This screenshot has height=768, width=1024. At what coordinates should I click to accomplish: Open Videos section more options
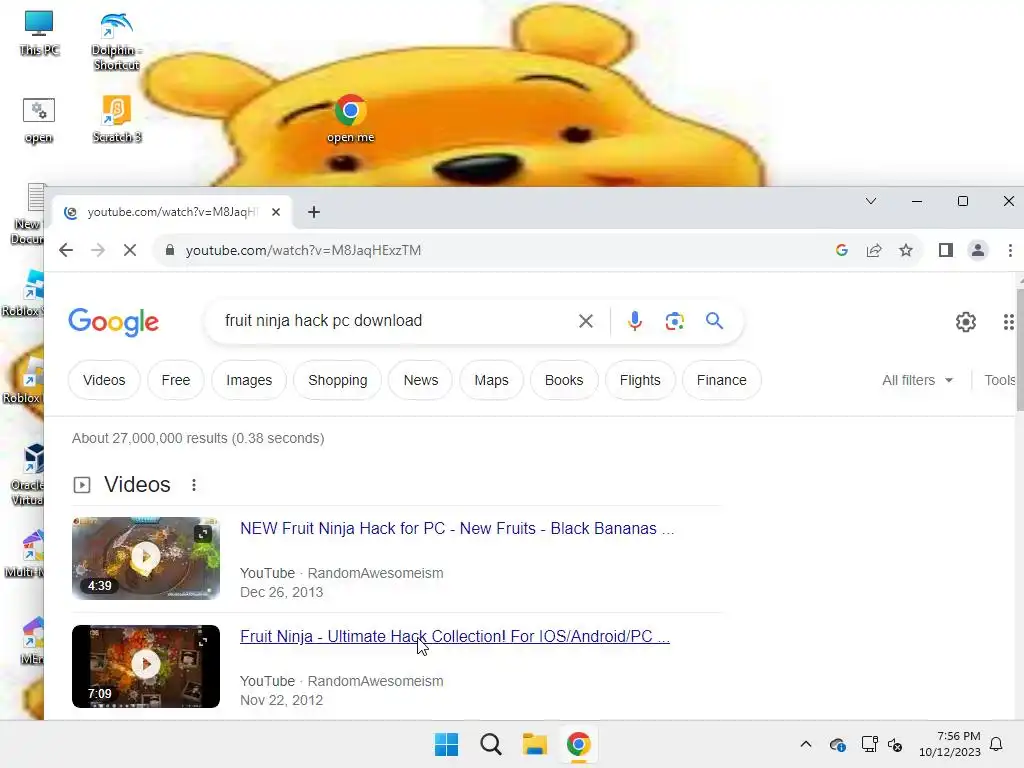194,485
